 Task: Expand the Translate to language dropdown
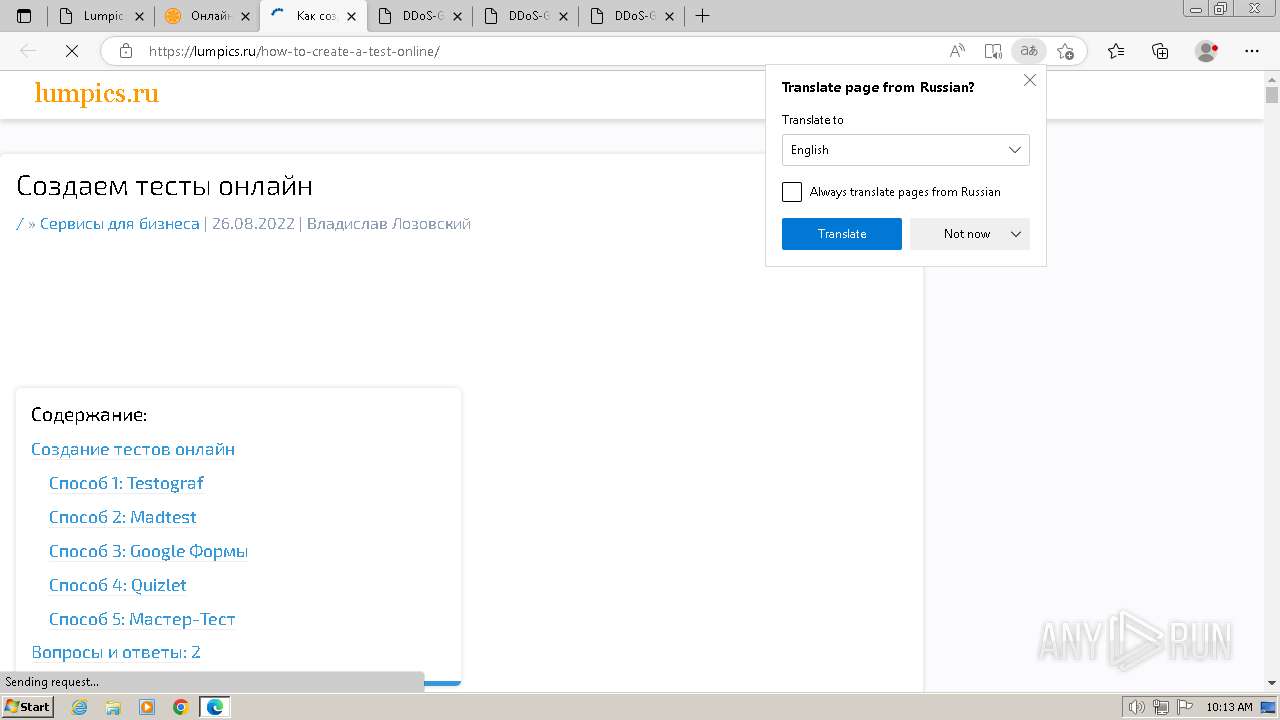(906, 150)
